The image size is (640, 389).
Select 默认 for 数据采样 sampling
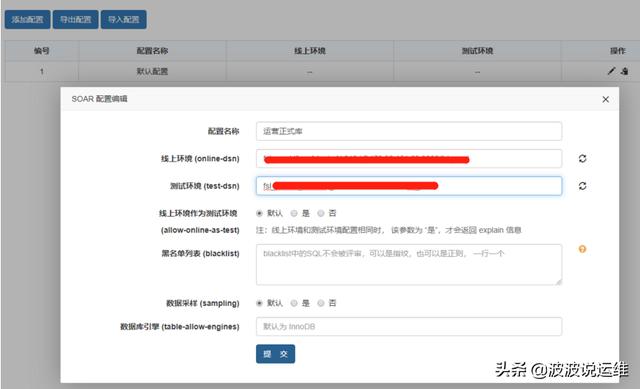point(259,303)
